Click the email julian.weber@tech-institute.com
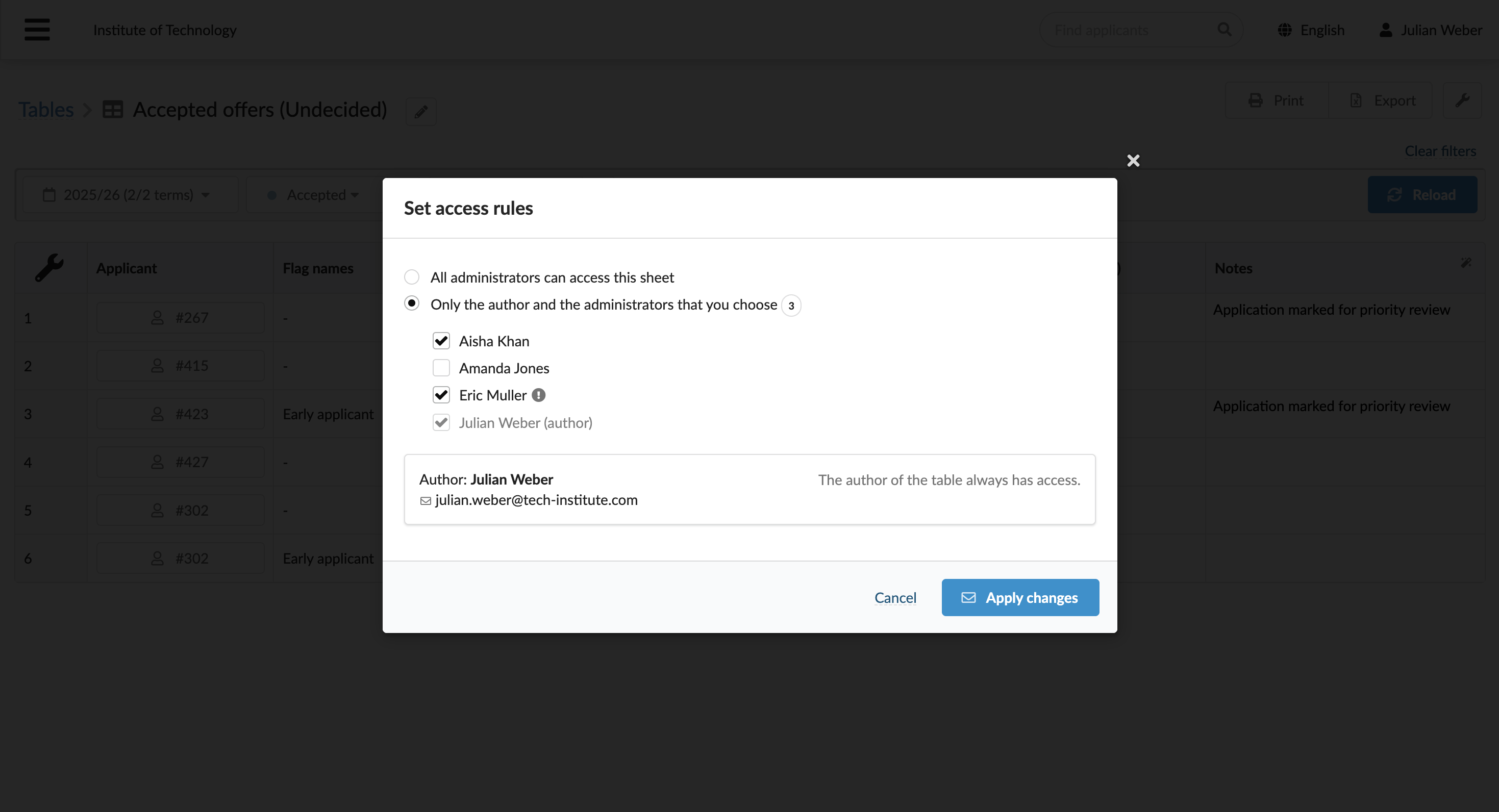This screenshot has width=1499, height=812. (536, 500)
